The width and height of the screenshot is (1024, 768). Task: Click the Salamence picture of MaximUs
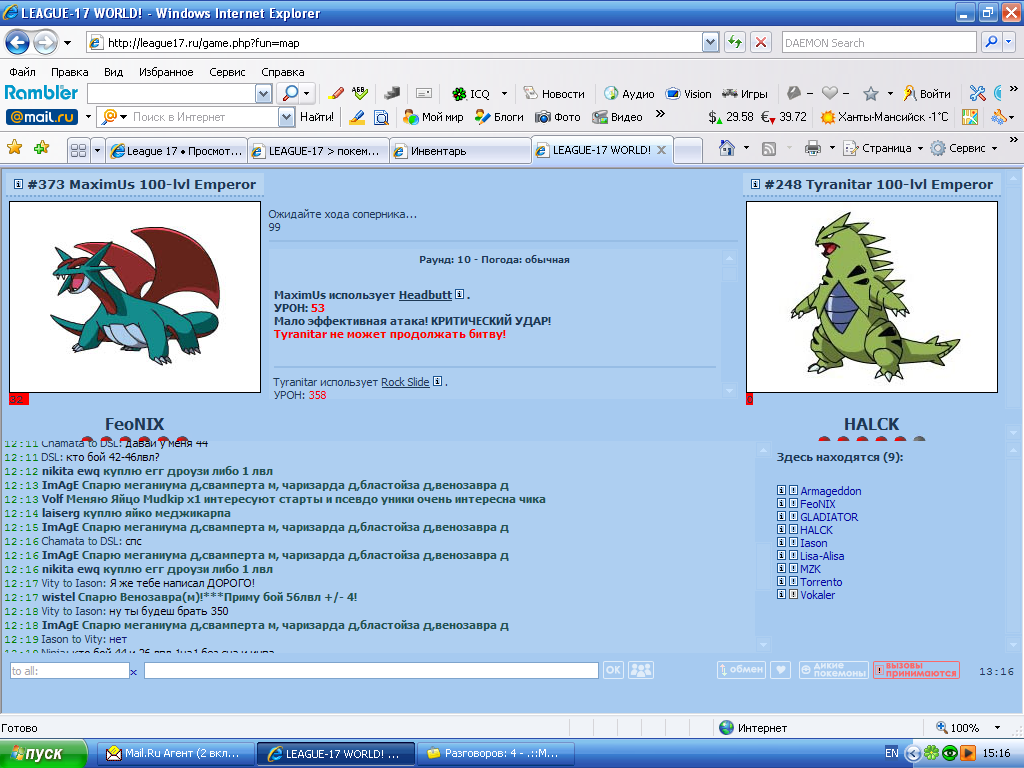tap(135, 297)
